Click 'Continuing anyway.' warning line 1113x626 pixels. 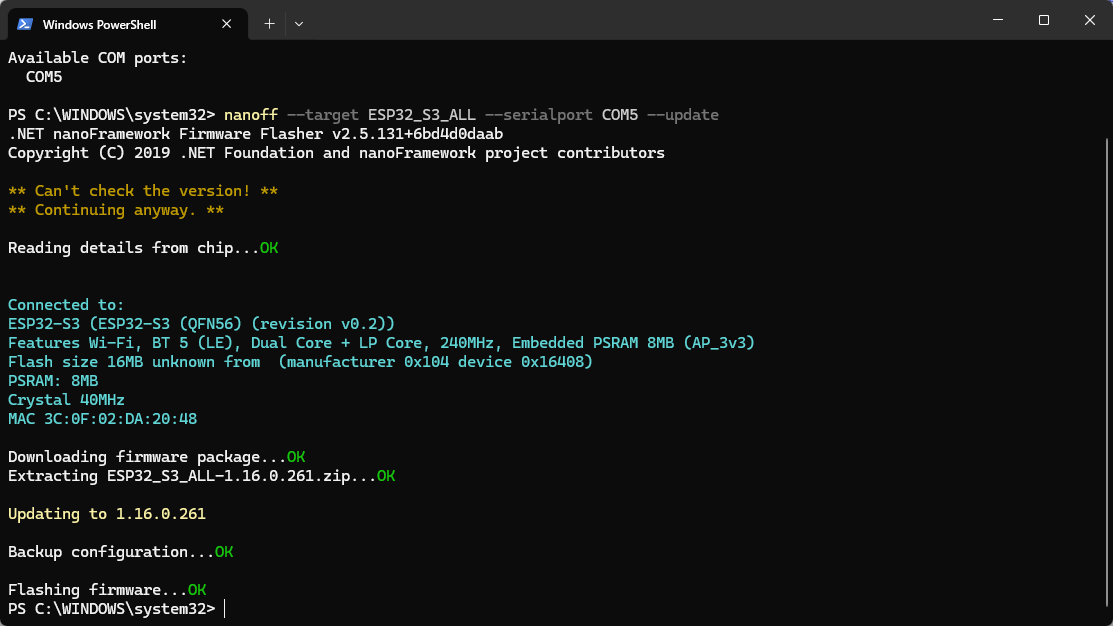[x=116, y=210]
